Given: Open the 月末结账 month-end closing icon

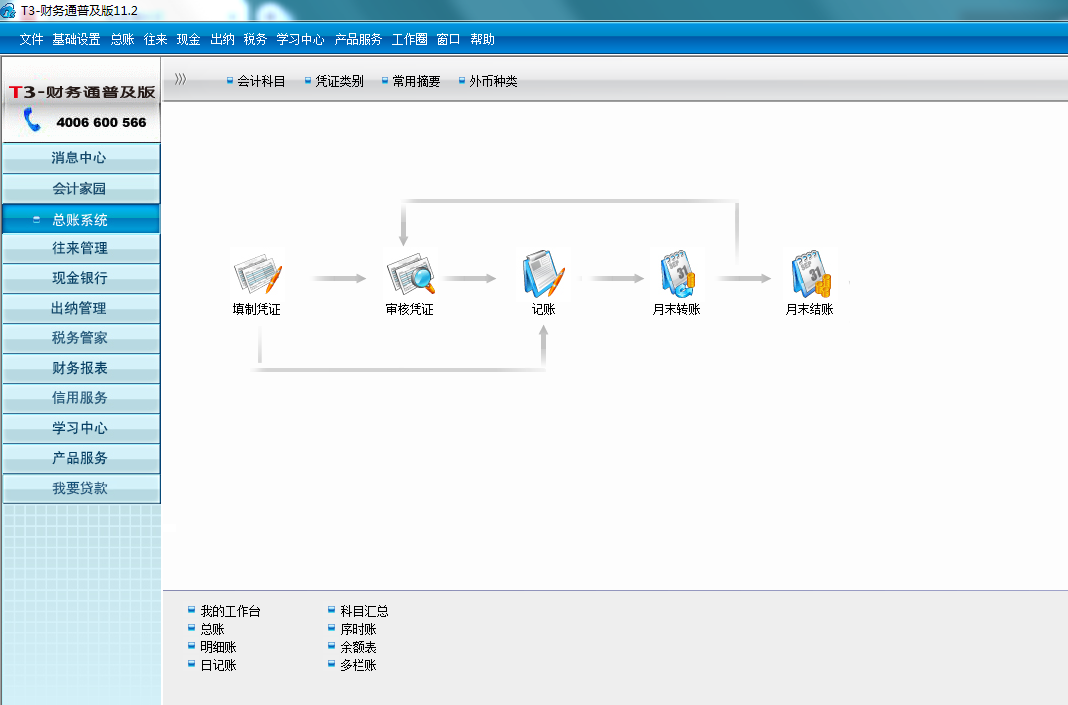Looking at the screenshot, I should [811, 274].
